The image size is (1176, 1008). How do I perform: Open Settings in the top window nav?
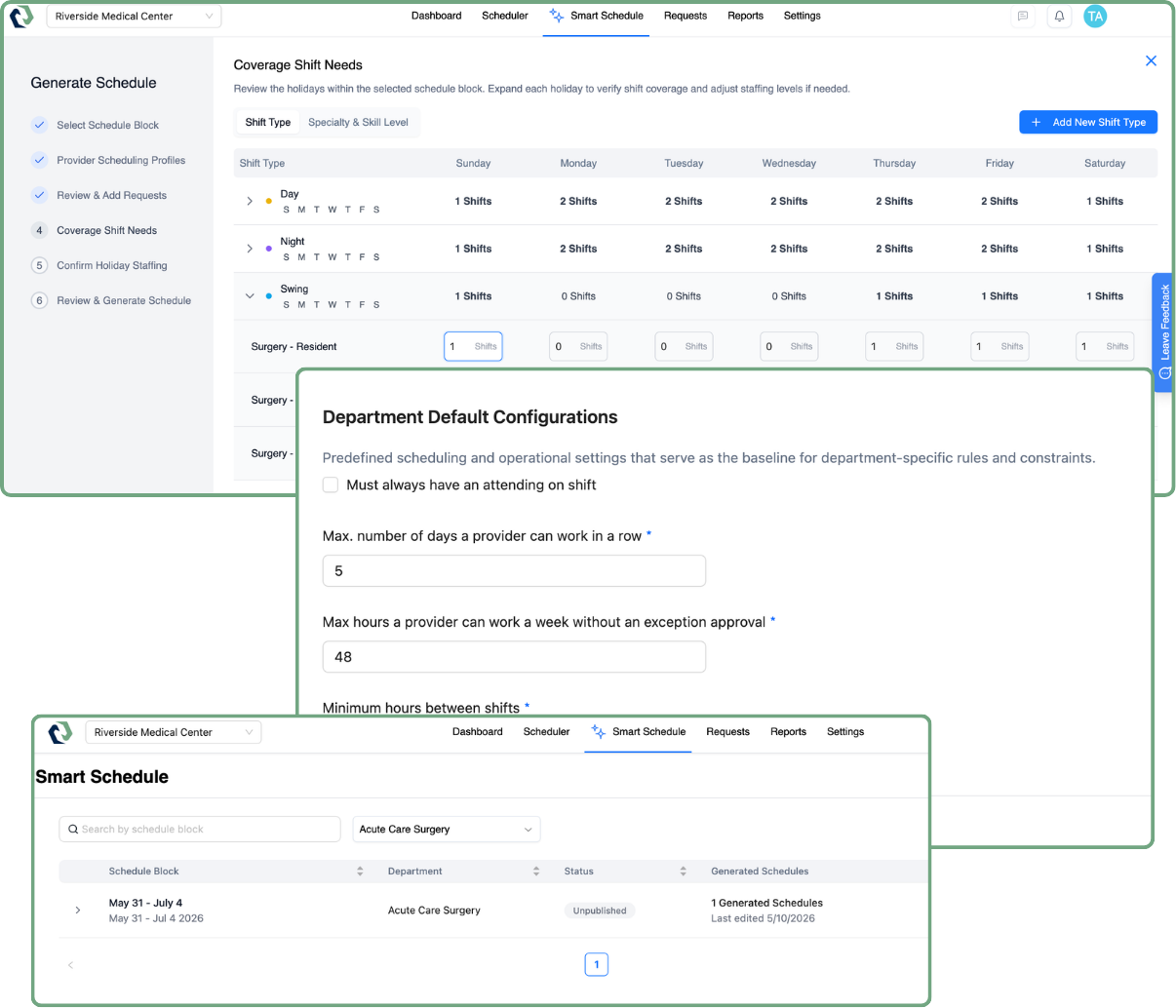[802, 16]
